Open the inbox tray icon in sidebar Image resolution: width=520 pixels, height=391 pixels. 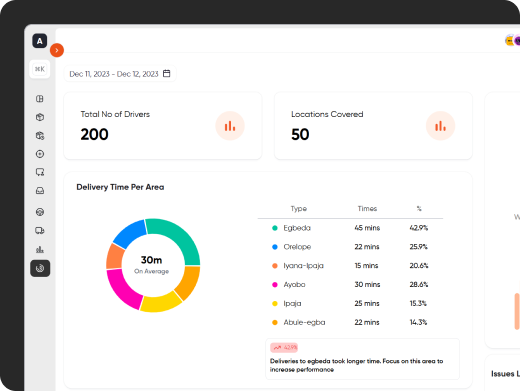click(x=40, y=191)
